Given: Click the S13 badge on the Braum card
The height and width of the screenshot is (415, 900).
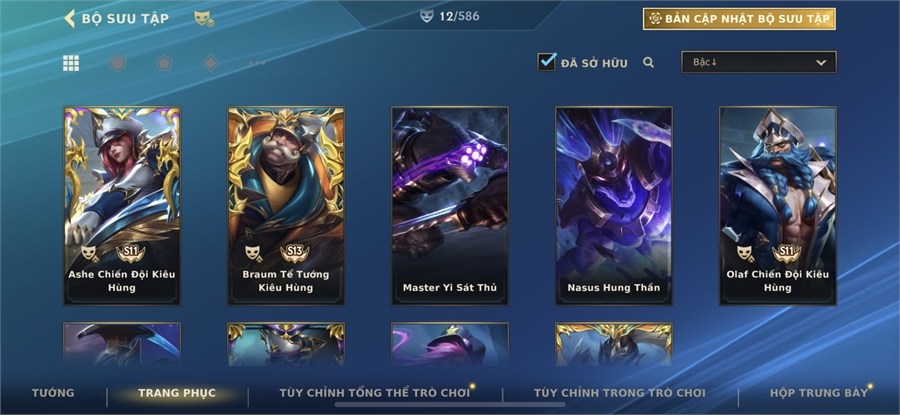Looking at the screenshot, I should tap(294, 252).
